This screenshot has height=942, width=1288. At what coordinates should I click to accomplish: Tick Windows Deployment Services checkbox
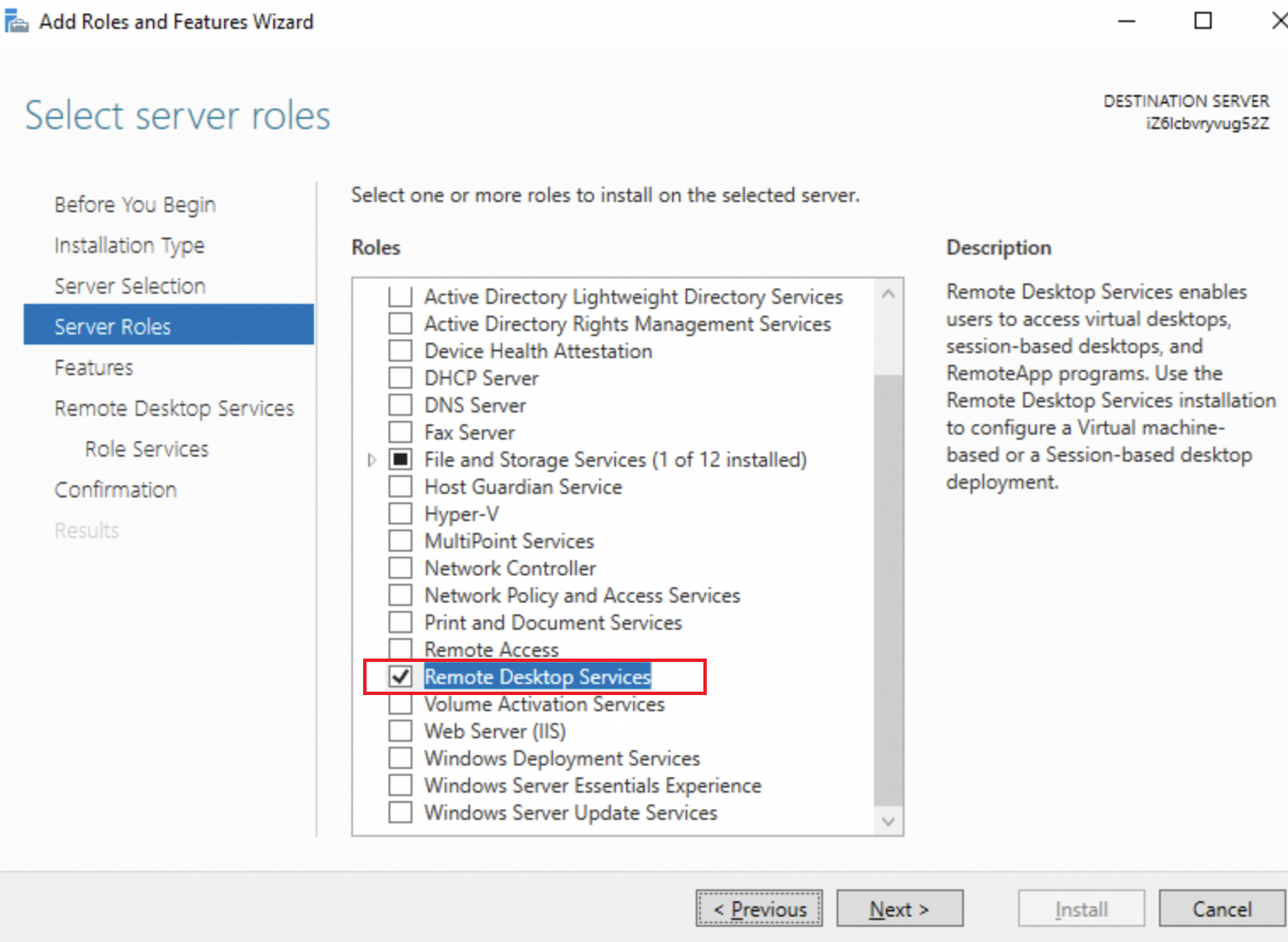click(400, 758)
